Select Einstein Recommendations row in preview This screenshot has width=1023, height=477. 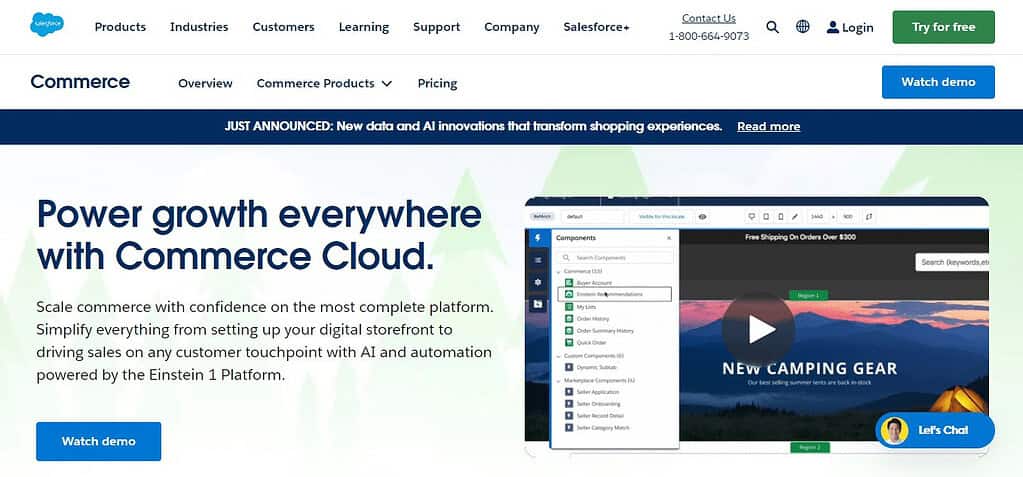click(x=615, y=294)
